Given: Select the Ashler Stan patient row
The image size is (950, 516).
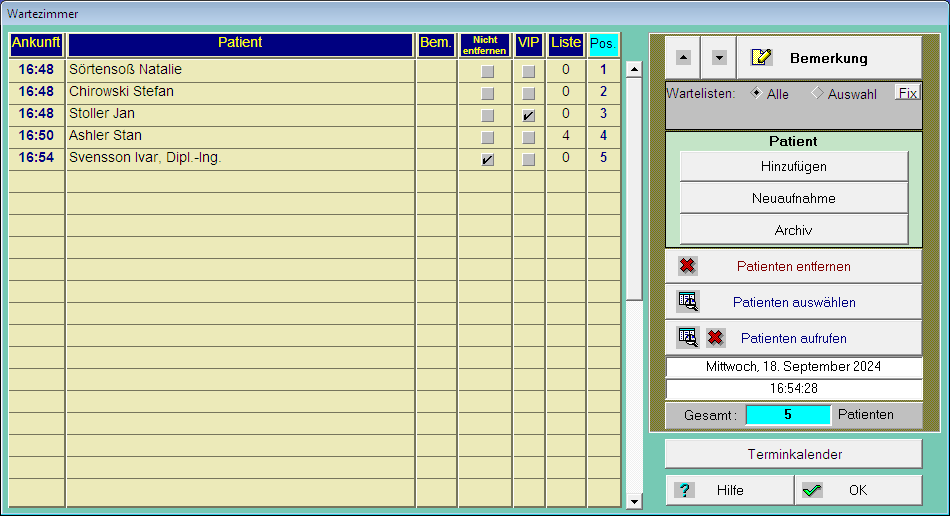Looking at the screenshot, I should click(x=240, y=136).
